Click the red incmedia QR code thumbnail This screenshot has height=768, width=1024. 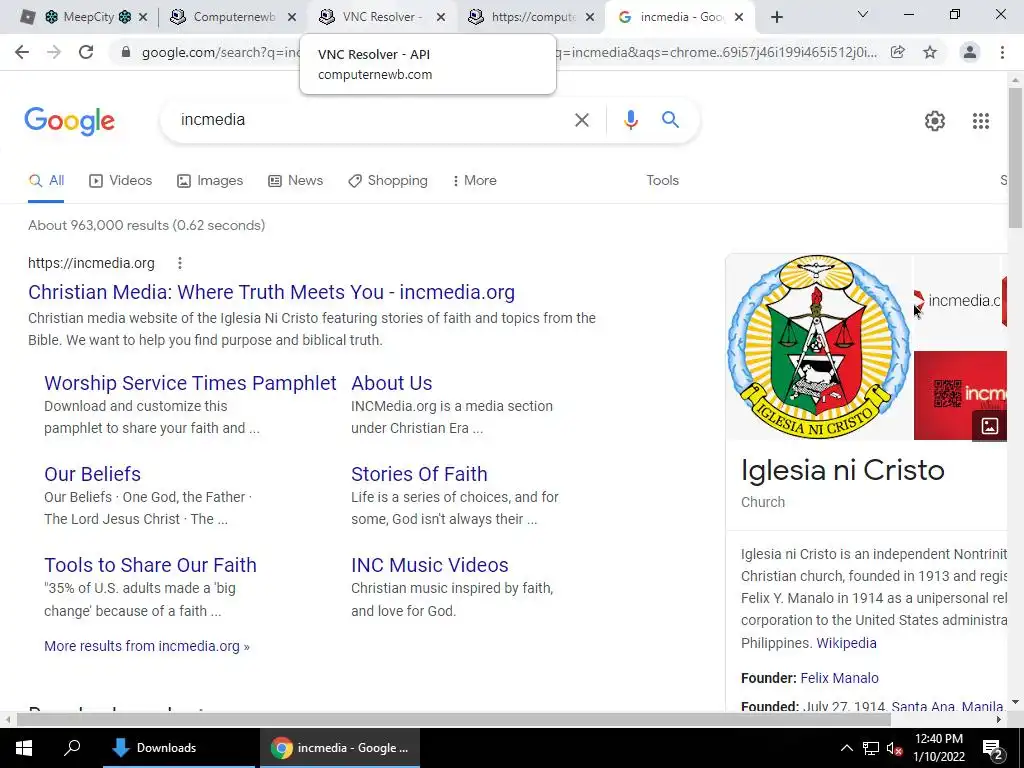[x=960, y=396]
